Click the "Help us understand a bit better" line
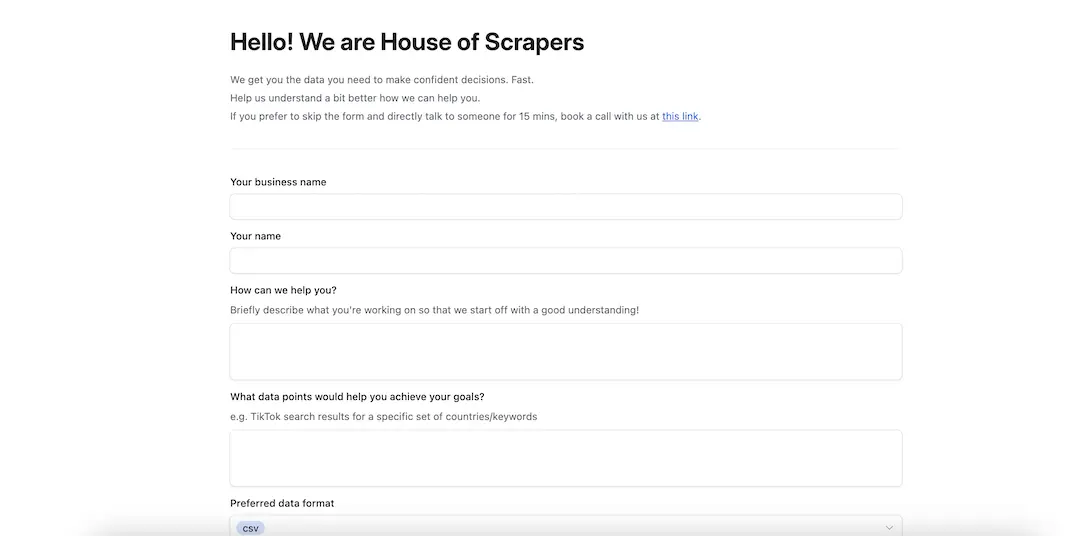 click(355, 98)
